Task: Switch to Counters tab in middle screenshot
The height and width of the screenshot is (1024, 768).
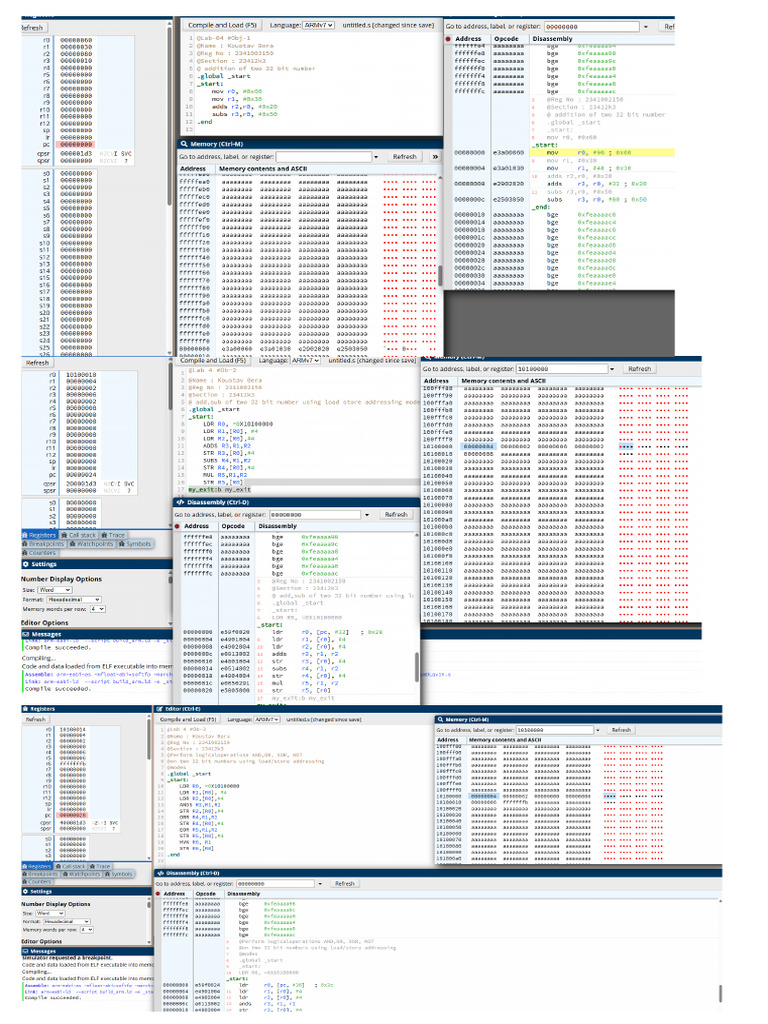Action: [39, 552]
